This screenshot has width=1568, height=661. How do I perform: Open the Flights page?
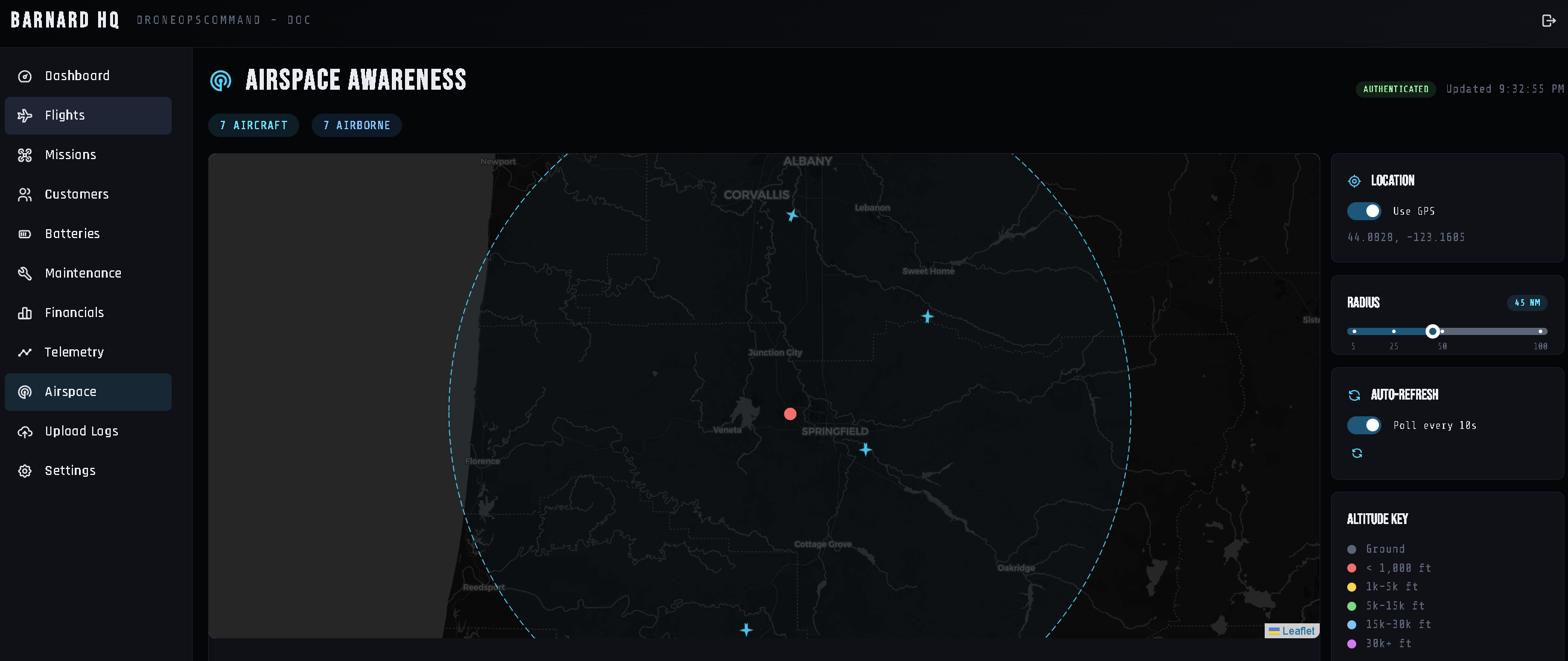(x=89, y=115)
